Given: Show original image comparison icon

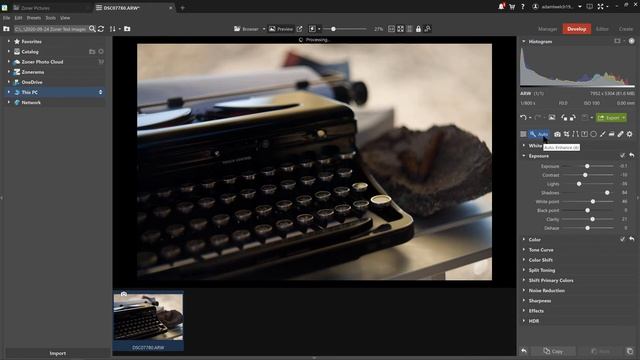Looking at the screenshot, I should [552, 118].
